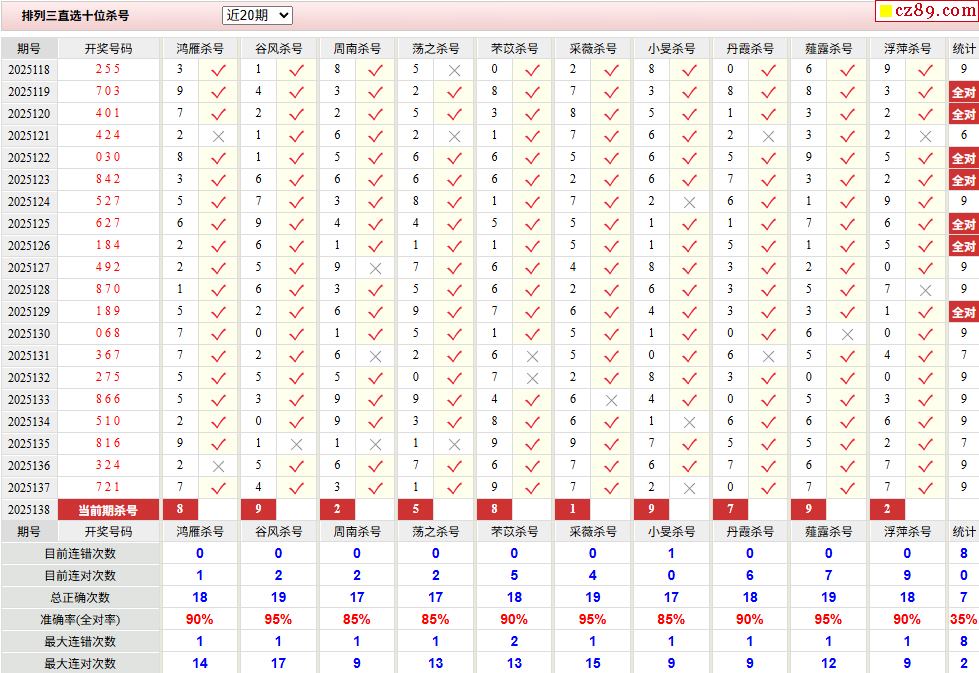979x673 pixels.
Task: Click the gray X in 周南杀号 for period 2025127
Action: coord(375,268)
